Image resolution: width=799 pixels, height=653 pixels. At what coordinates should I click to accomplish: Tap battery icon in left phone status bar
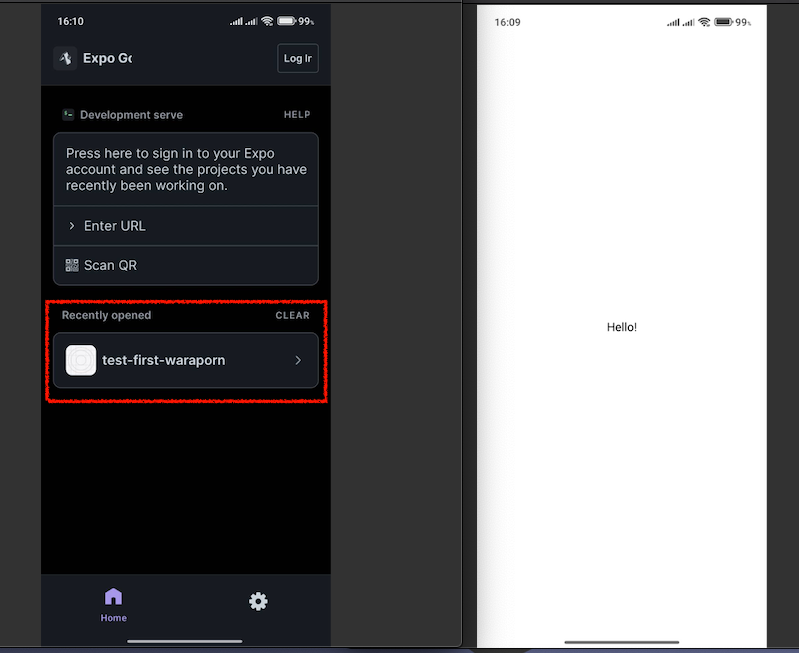(x=286, y=21)
